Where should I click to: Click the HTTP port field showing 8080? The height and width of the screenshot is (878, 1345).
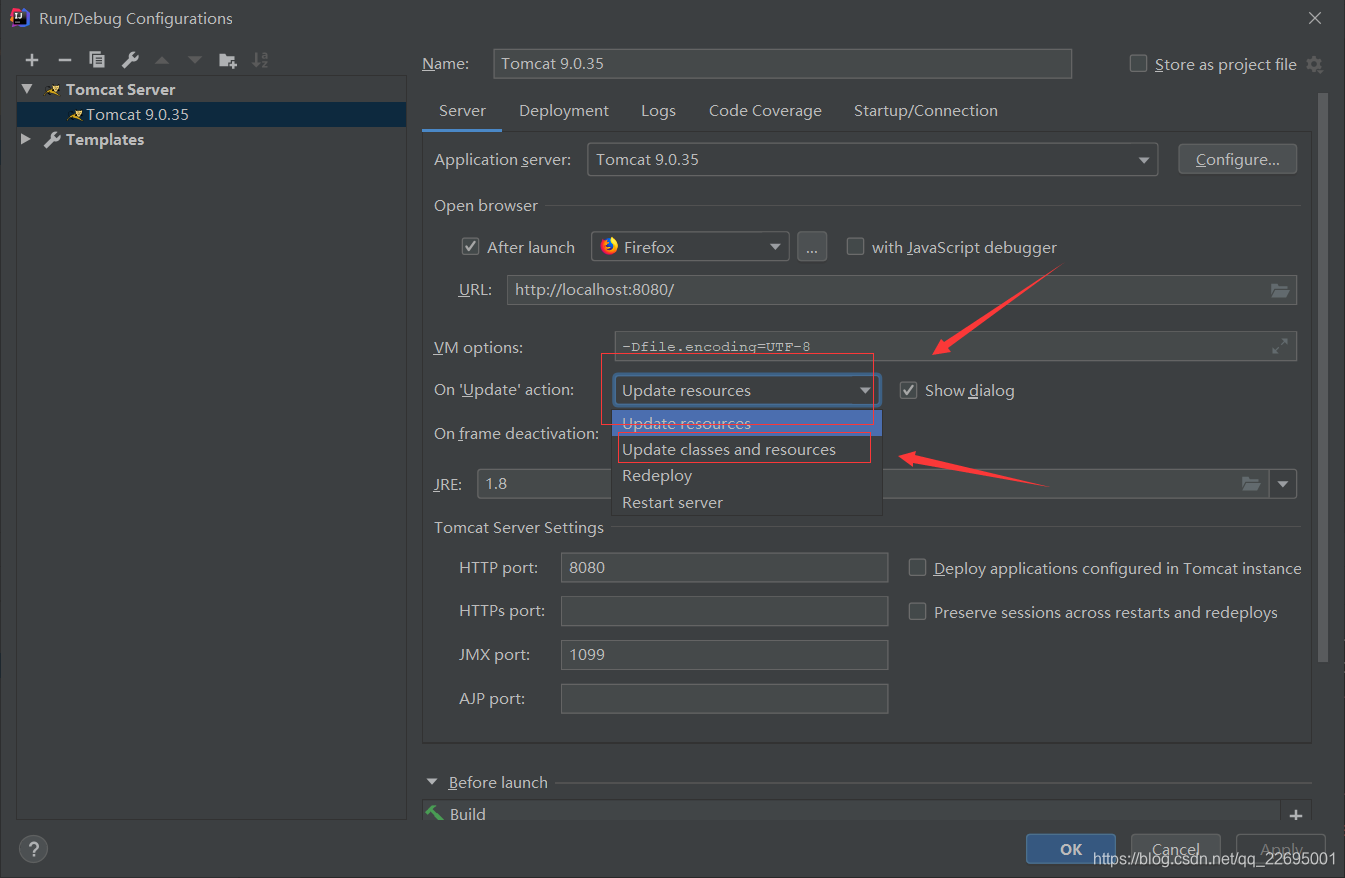pyautogui.click(x=724, y=567)
